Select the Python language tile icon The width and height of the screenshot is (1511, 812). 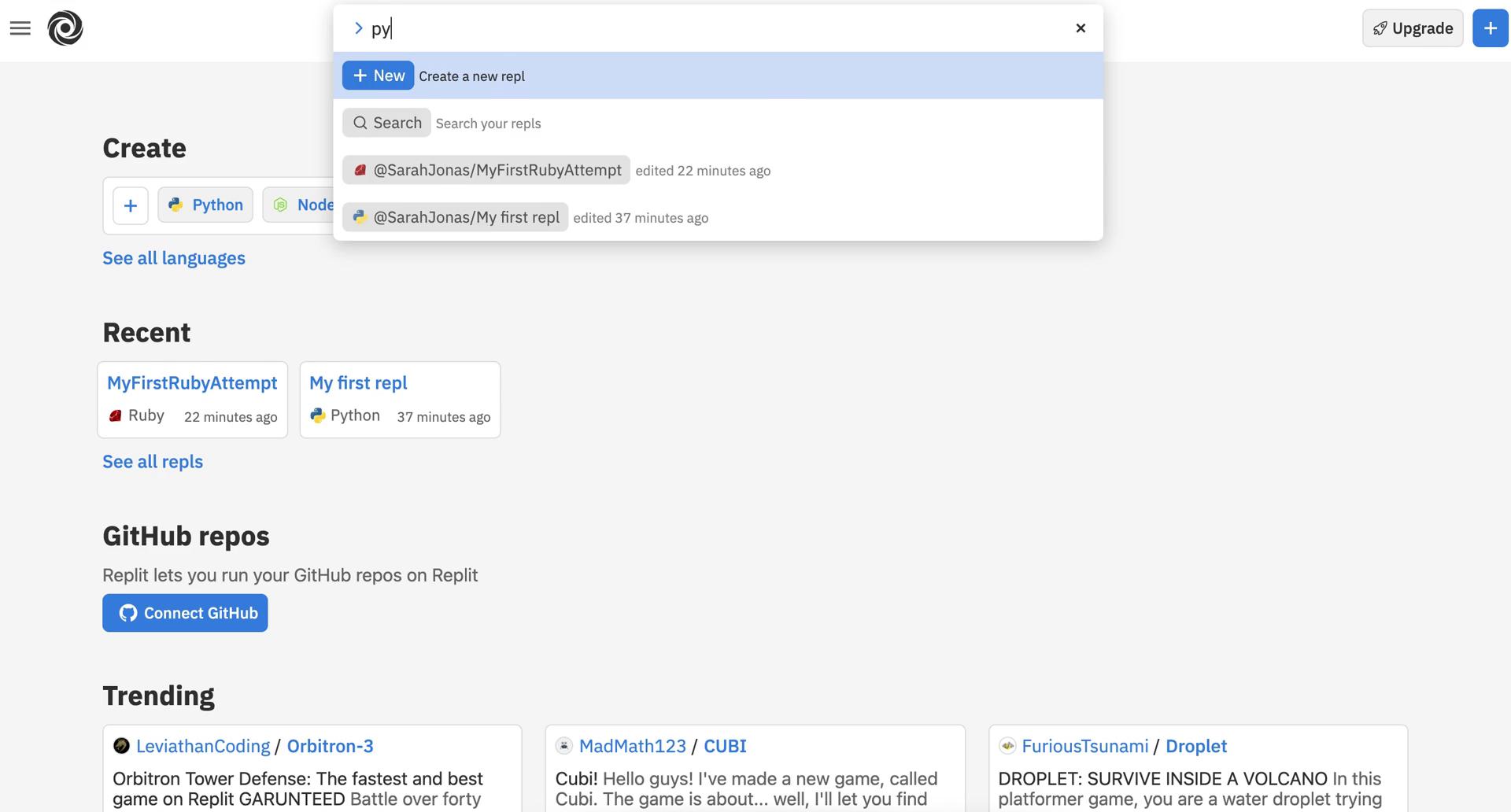[175, 205]
